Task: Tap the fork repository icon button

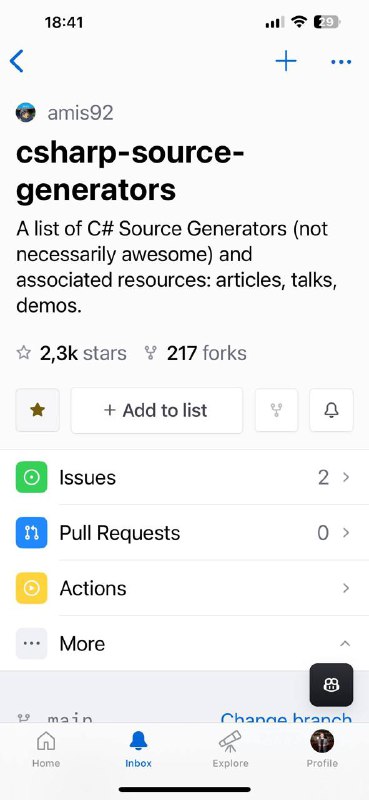Action: pos(277,410)
